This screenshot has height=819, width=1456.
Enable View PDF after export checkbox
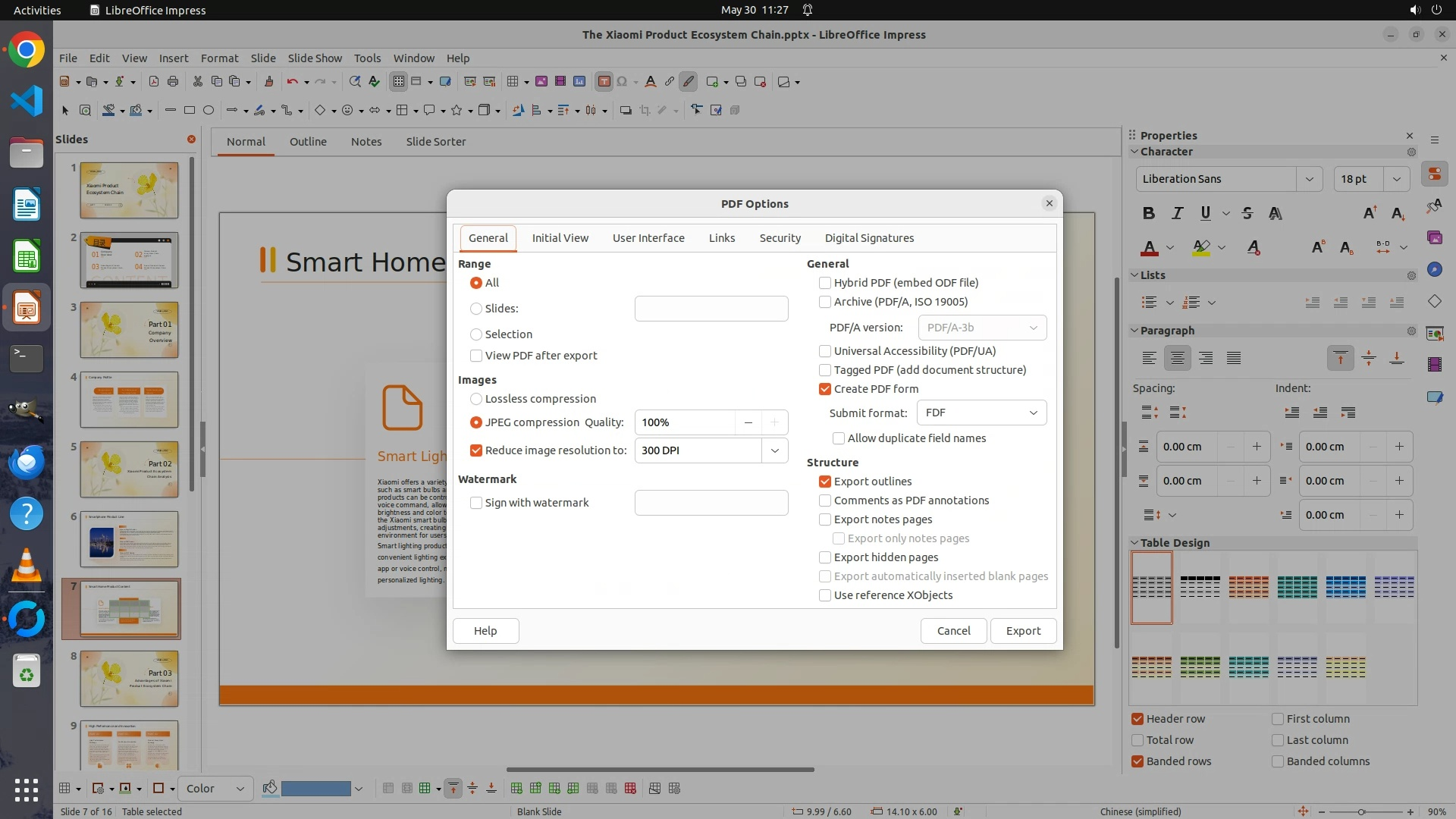[476, 356]
